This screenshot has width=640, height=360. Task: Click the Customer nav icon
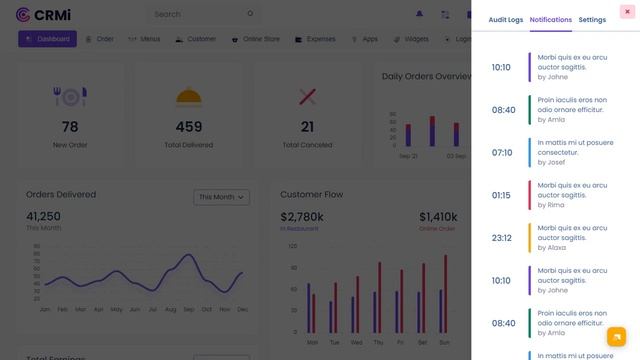(179, 39)
